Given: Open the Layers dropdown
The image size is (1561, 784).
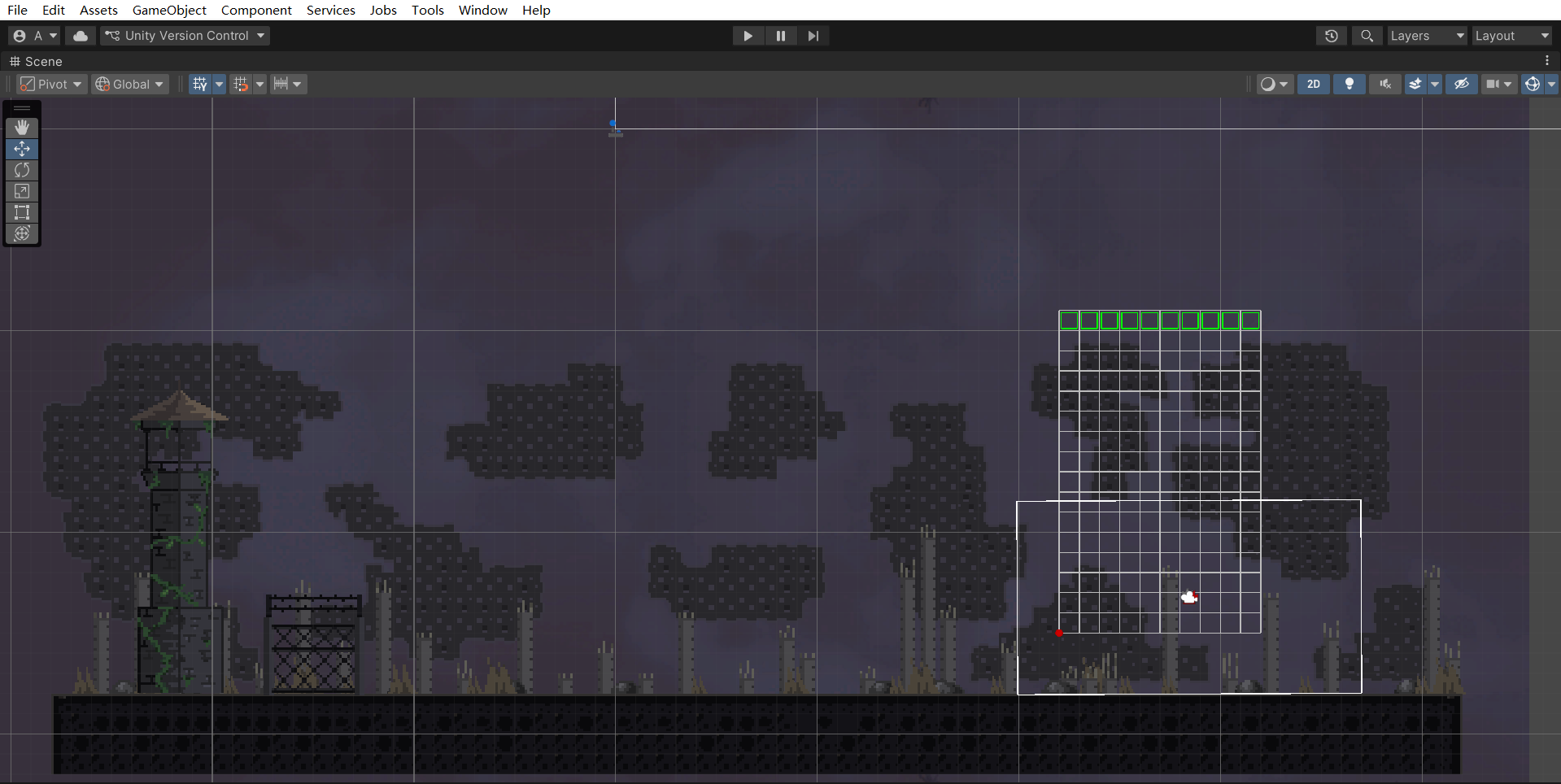Looking at the screenshot, I should click(1426, 36).
